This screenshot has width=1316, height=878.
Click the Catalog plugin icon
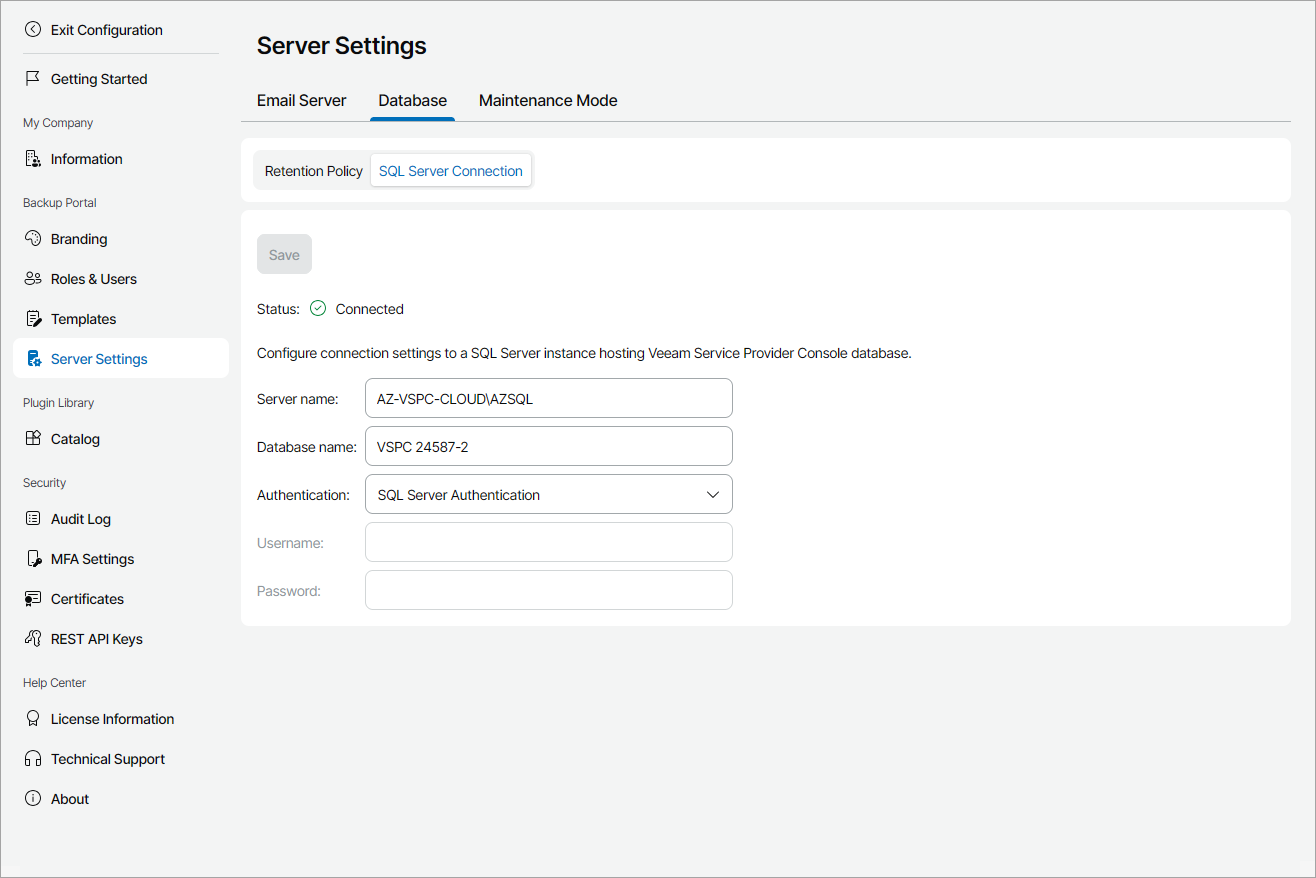33,439
